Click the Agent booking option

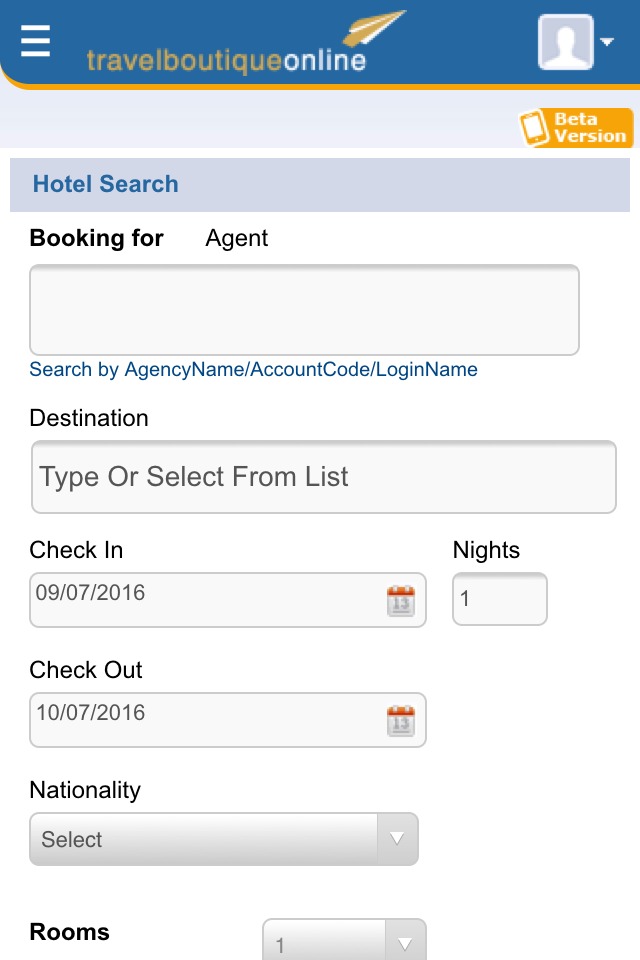[236, 238]
